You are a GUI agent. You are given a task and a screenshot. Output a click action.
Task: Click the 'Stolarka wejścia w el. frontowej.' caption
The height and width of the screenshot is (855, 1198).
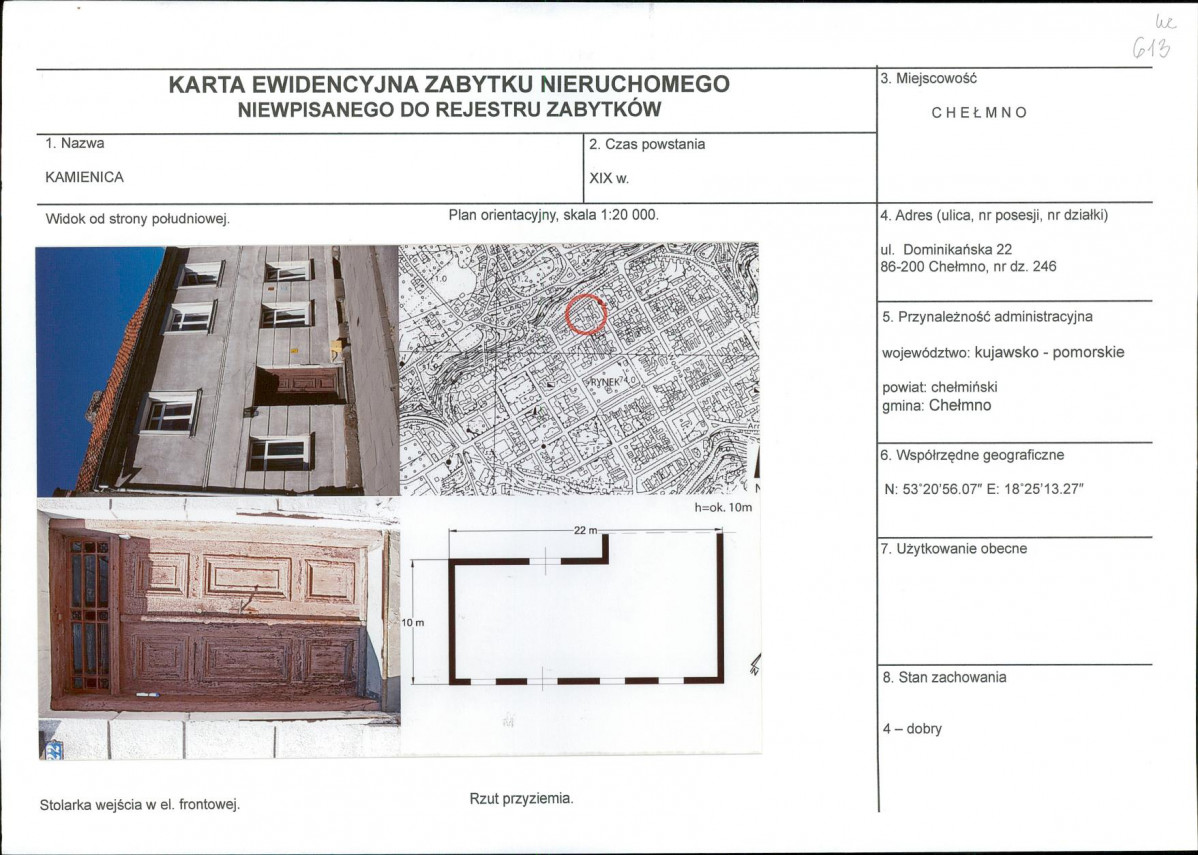139,804
